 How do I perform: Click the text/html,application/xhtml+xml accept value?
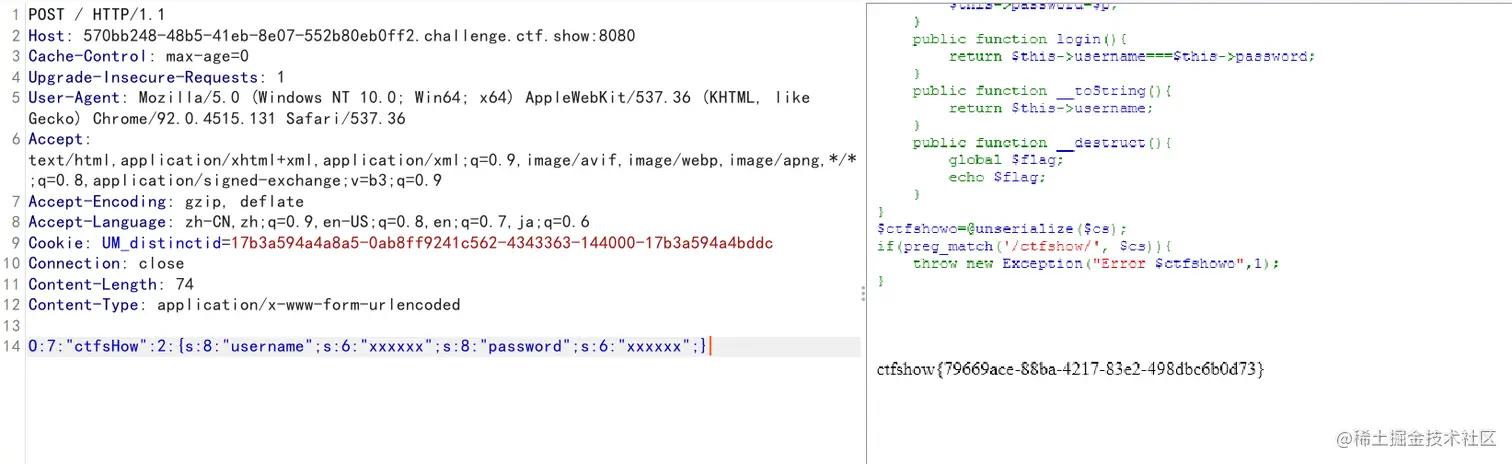click(442, 160)
